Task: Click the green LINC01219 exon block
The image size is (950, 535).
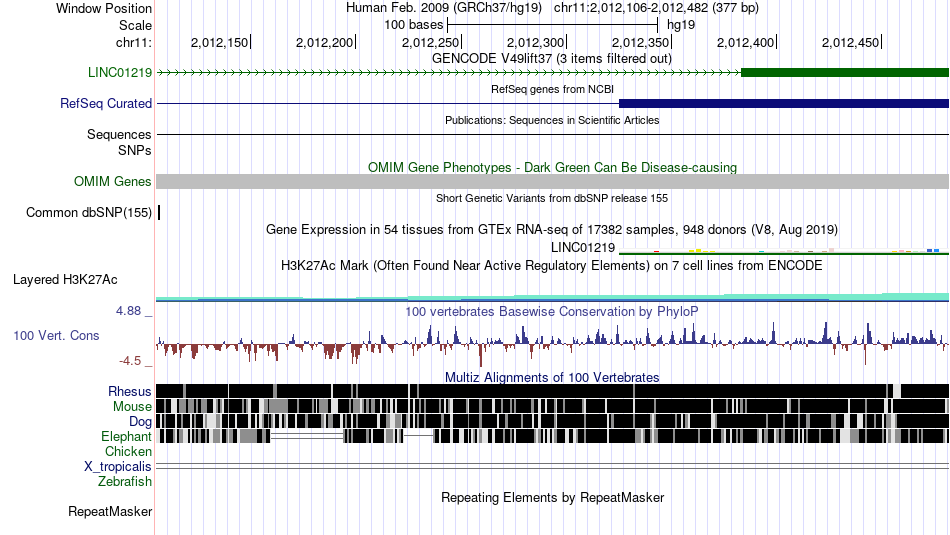Action: point(845,73)
